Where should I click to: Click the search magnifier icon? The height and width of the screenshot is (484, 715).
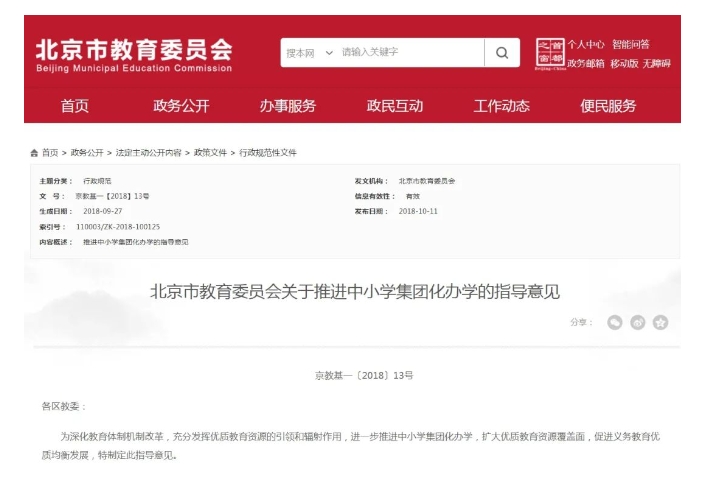tap(501, 53)
